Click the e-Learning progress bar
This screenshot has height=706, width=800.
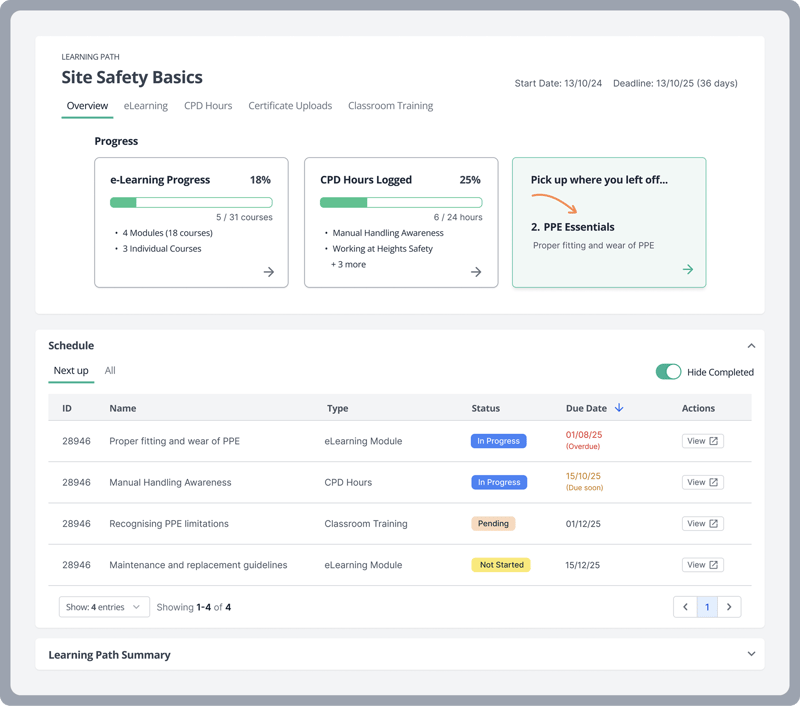[191, 203]
